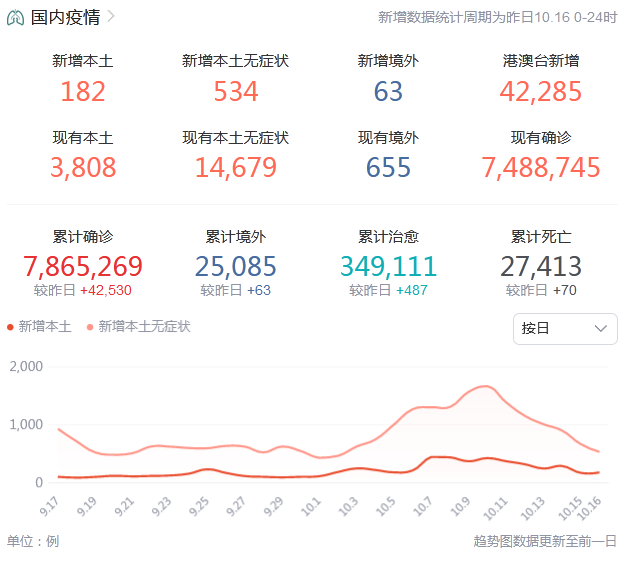Click the lungs icon beside 国内疫情
The image size is (623, 566).
tap(16, 17)
